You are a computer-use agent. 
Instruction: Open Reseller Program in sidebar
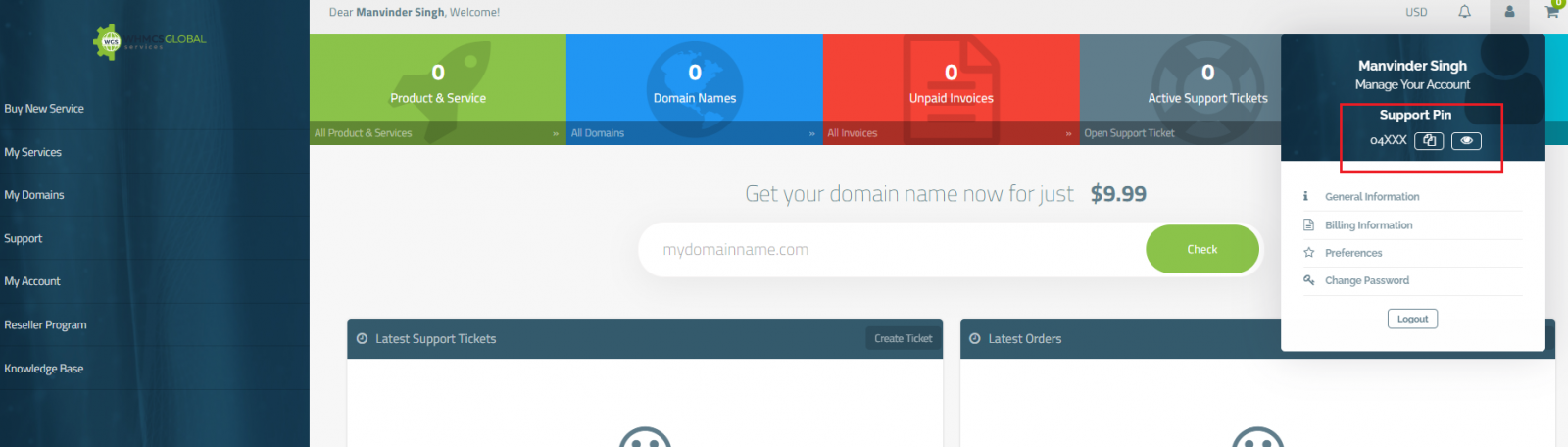point(45,324)
